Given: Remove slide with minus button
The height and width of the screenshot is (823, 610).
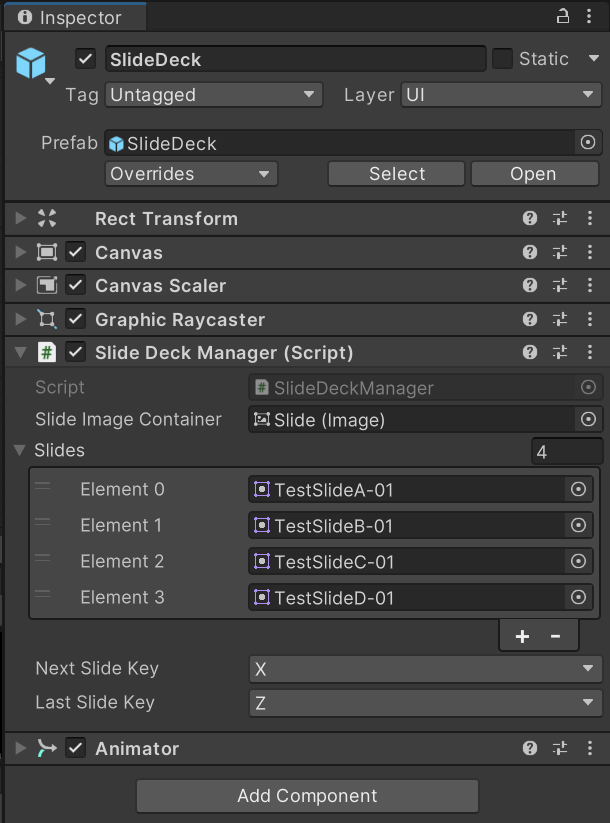Looking at the screenshot, I should (x=556, y=636).
